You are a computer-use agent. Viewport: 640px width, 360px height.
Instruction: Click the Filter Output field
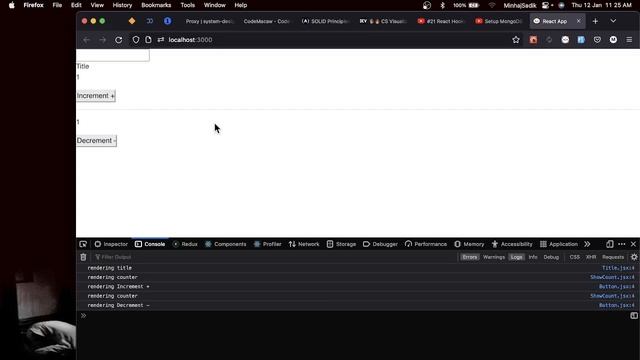(273, 257)
